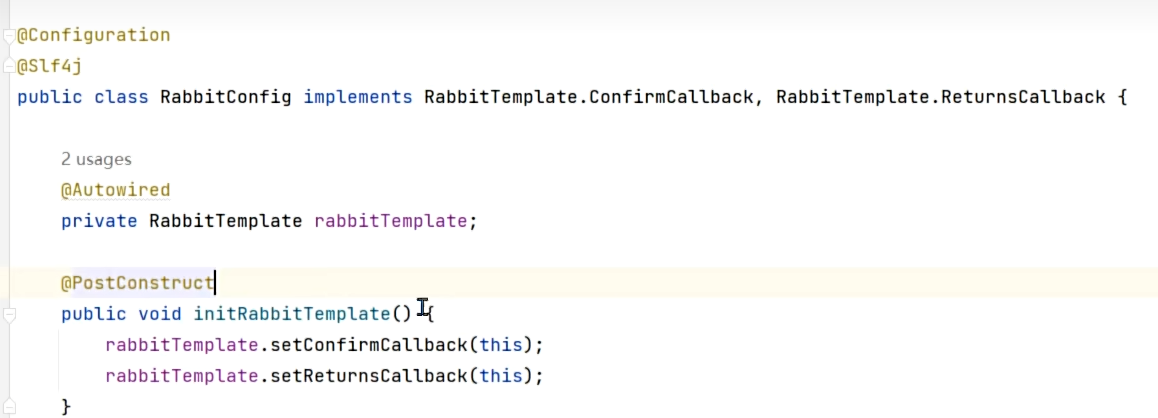Screen dimensions: 1158x418
Task: Open the '2 usages' inlay hint
Action: click(96, 159)
